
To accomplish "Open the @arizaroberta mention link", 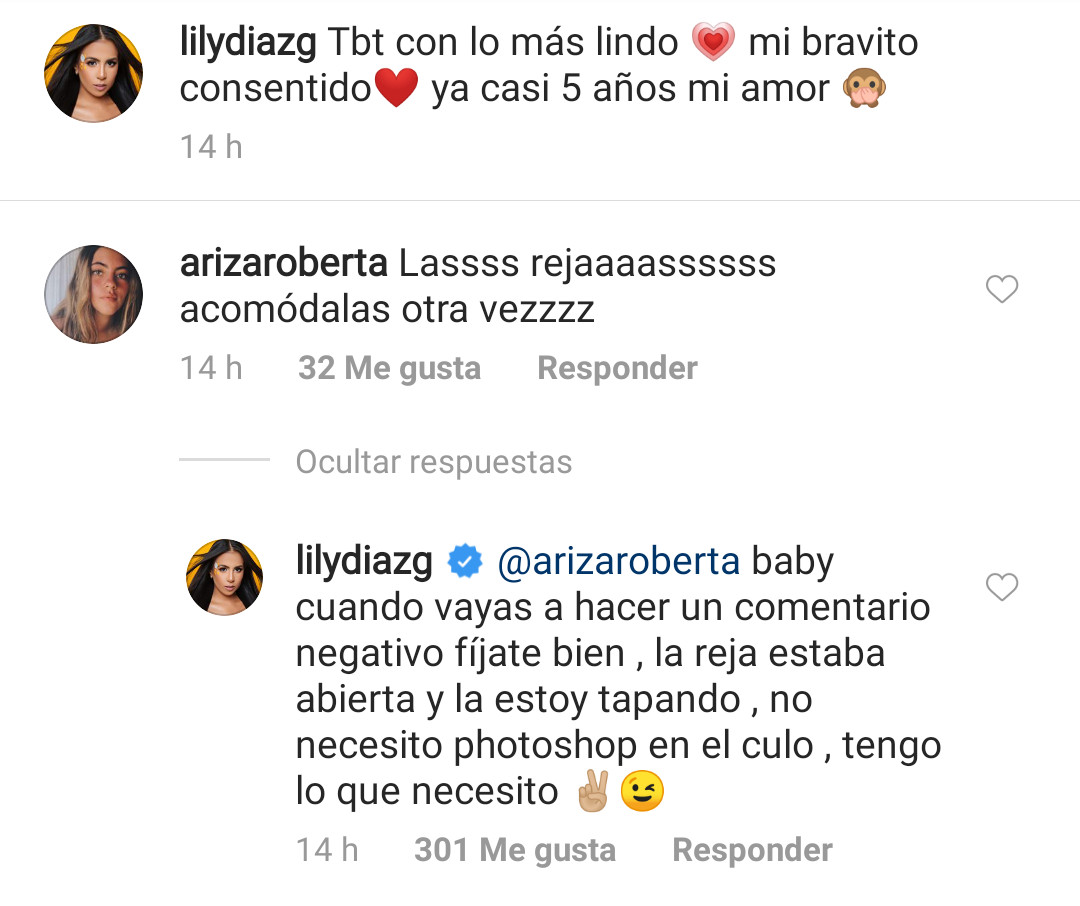I will (x=619, y=562).
